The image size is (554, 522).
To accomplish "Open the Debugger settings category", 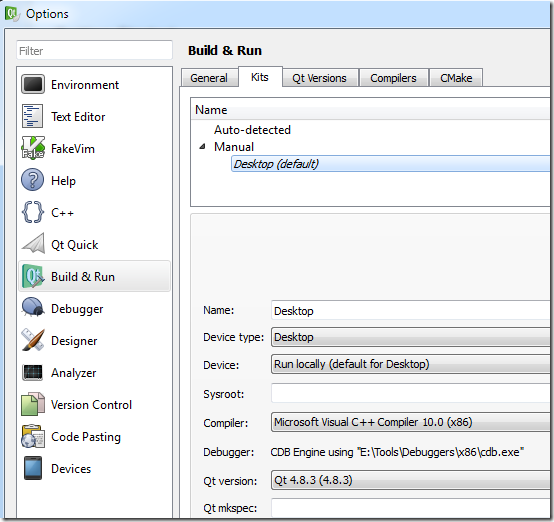I will (x=94, y=308).
